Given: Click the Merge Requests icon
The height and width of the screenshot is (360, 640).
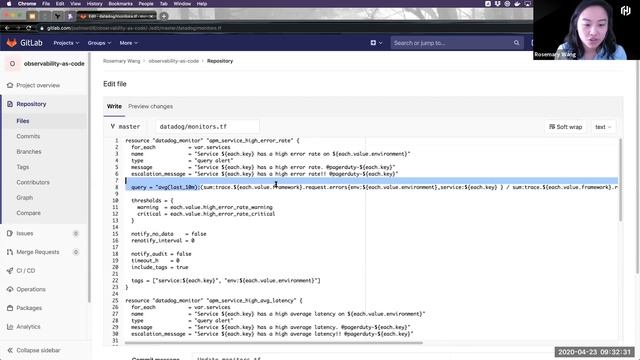Looking at the screenshot, I should coord(10,252).
